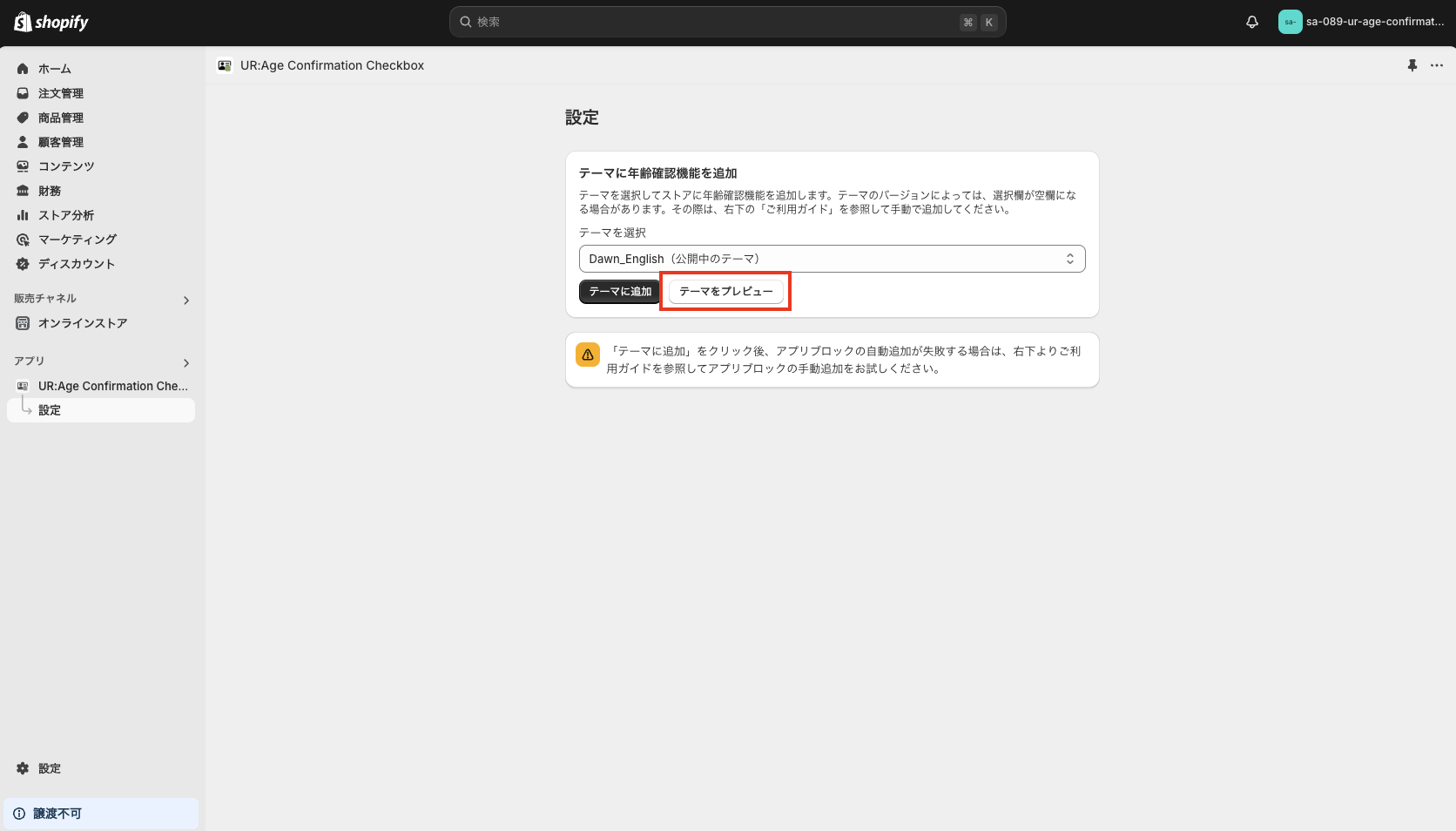Click the discount icon beside ディスカウント
This screenshot has height=831, width=1456.
point(23,264)
